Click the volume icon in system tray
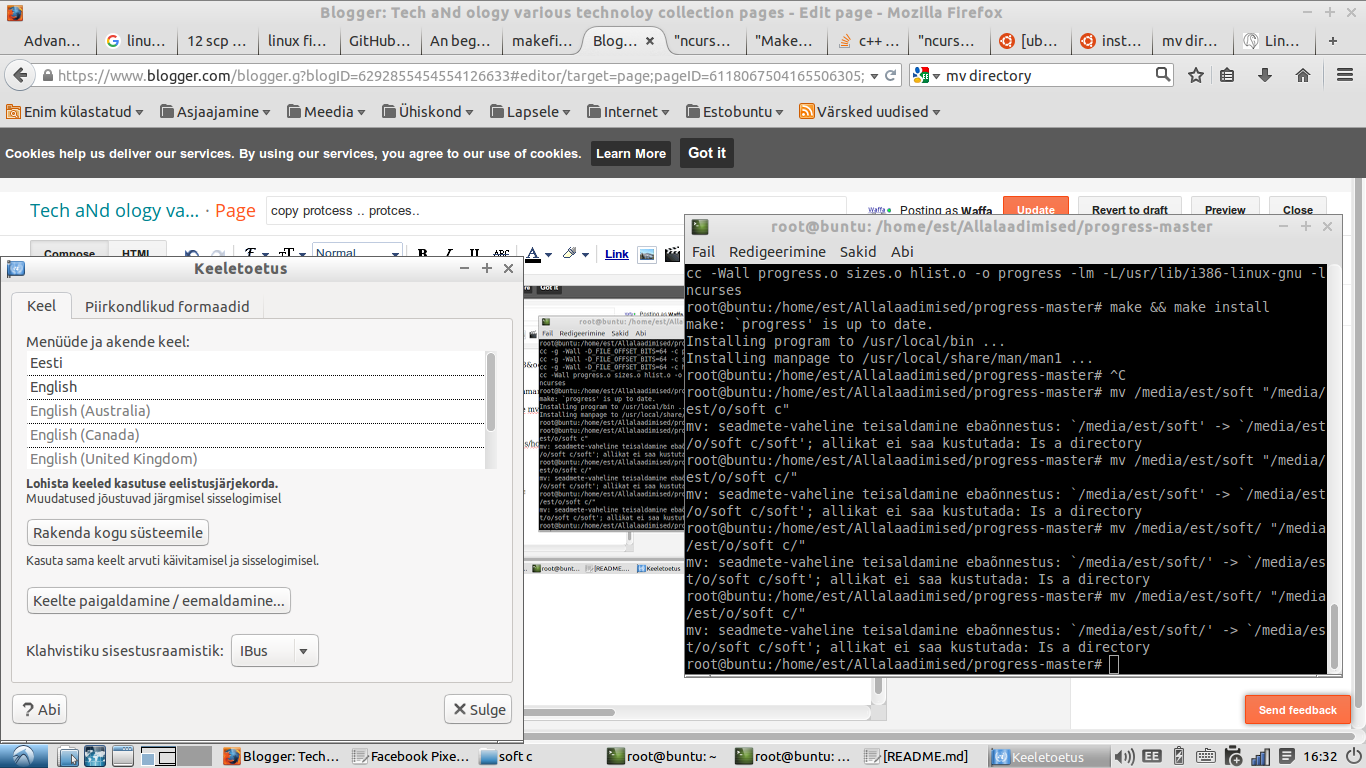This screenshot has height=768, width=1366. pyautogui.click(x=1125, y=757)
